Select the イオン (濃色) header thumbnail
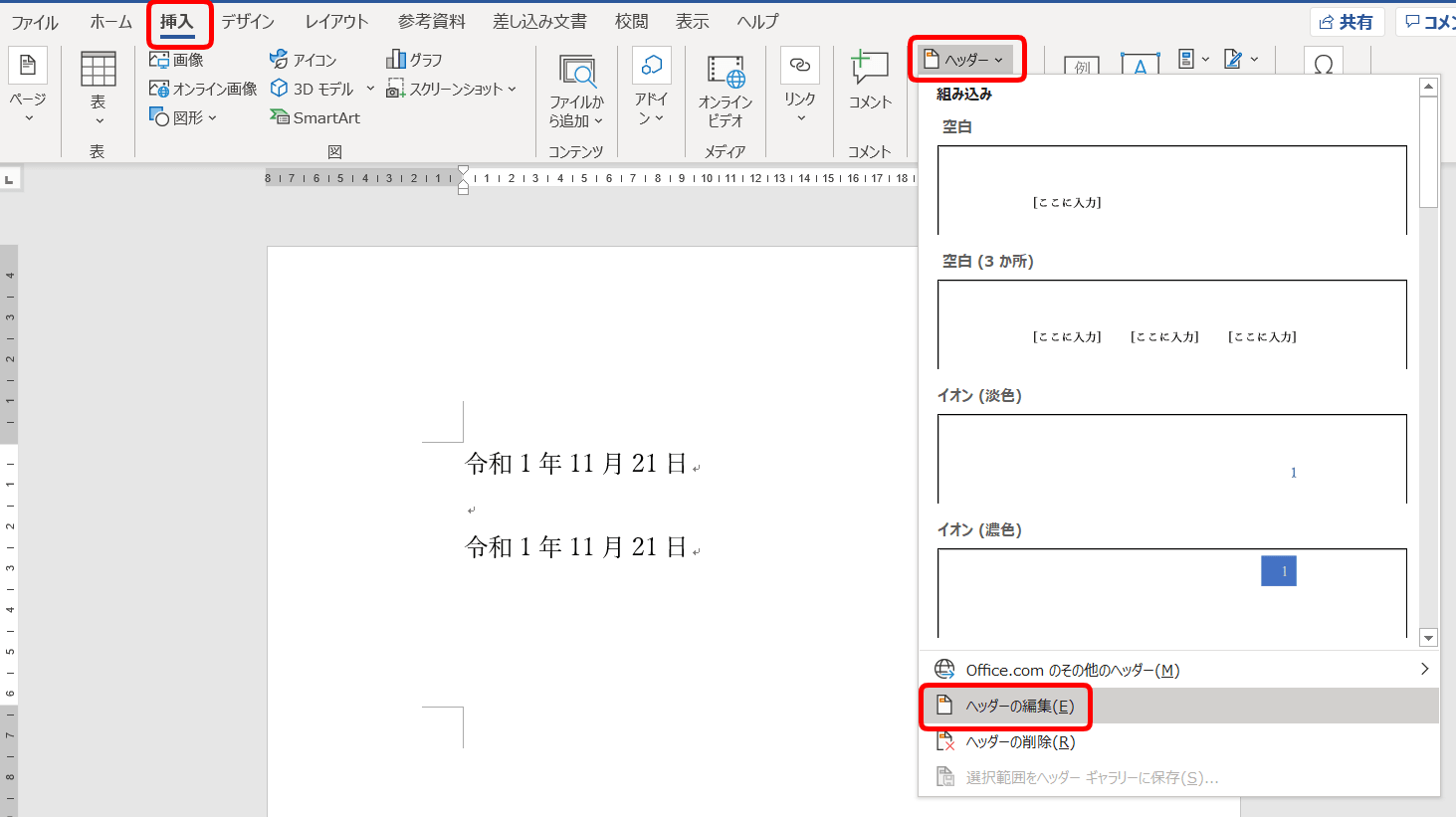Image resolution: width=1456 pixels, height=817 pixels. point(1172,593)
